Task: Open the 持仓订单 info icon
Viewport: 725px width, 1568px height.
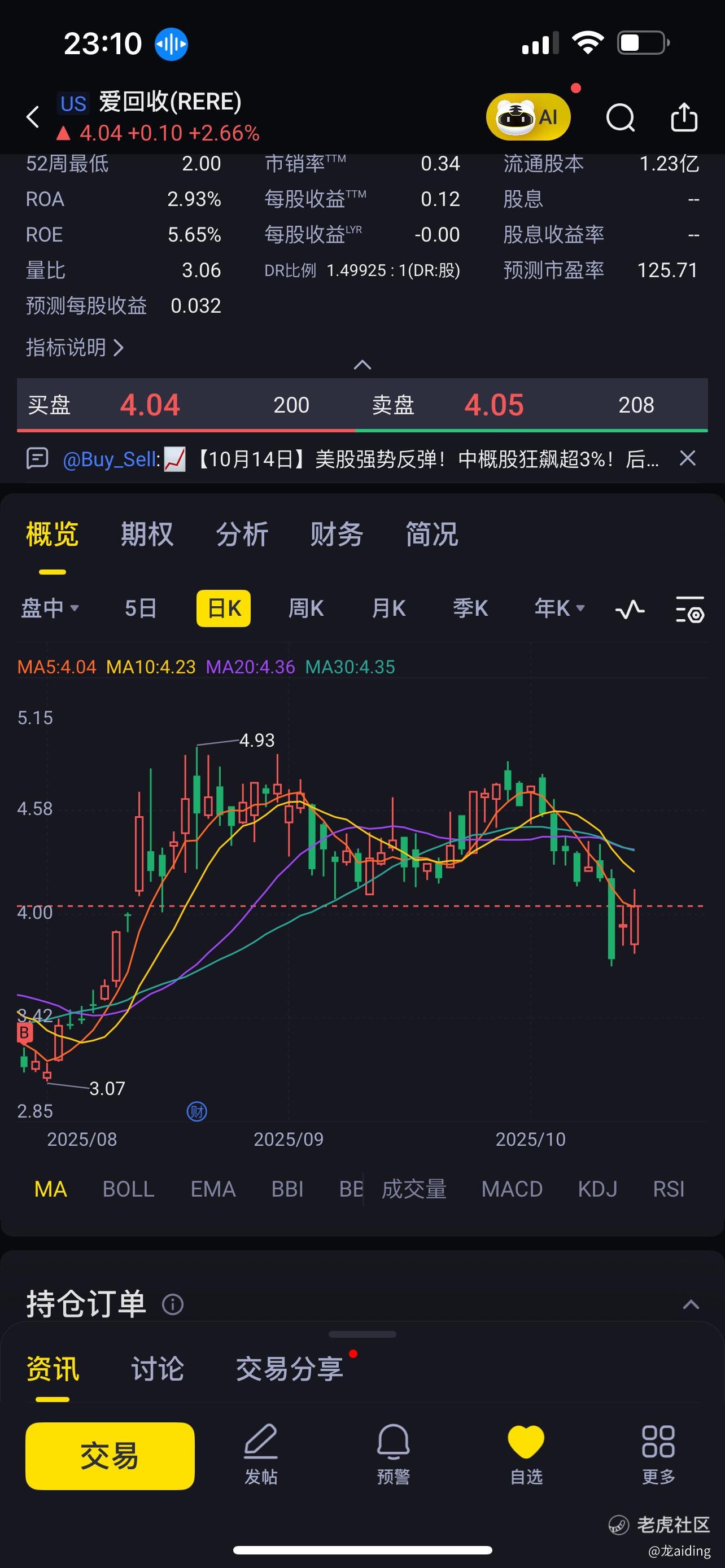Action: tap(173, 1304)
